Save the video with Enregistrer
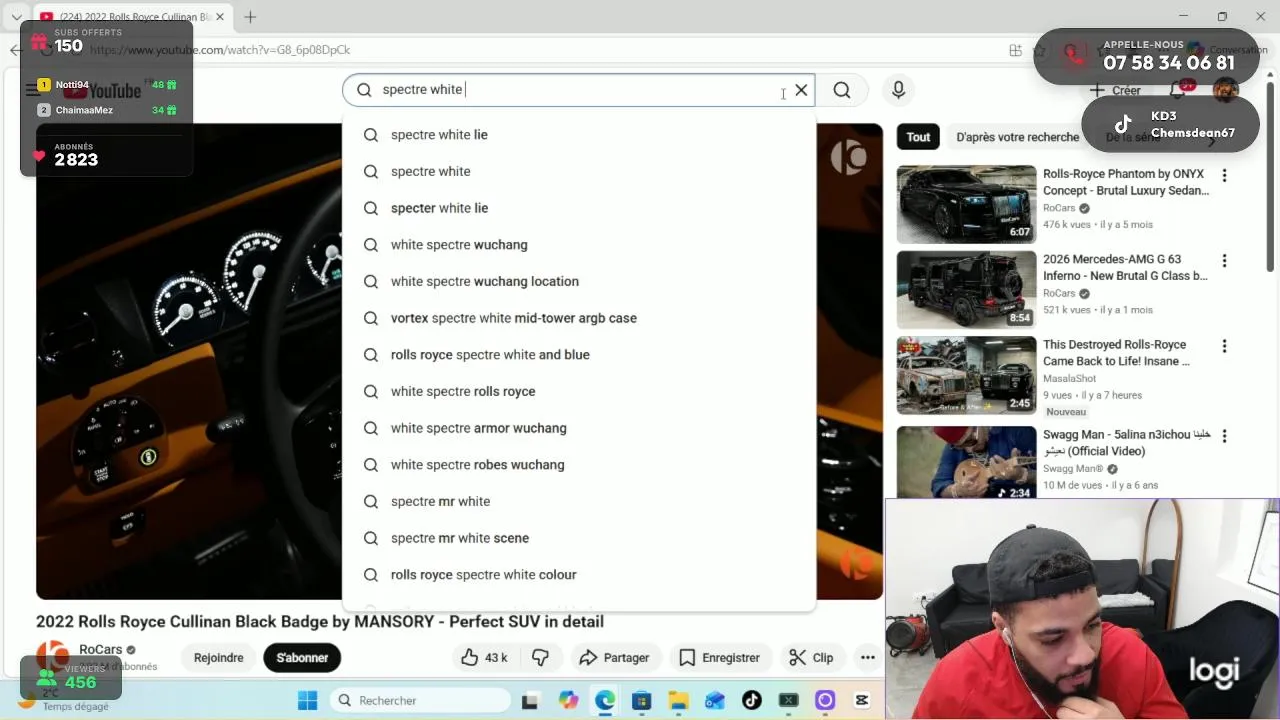The image size is (1280, 720). (x=719, y=658)
